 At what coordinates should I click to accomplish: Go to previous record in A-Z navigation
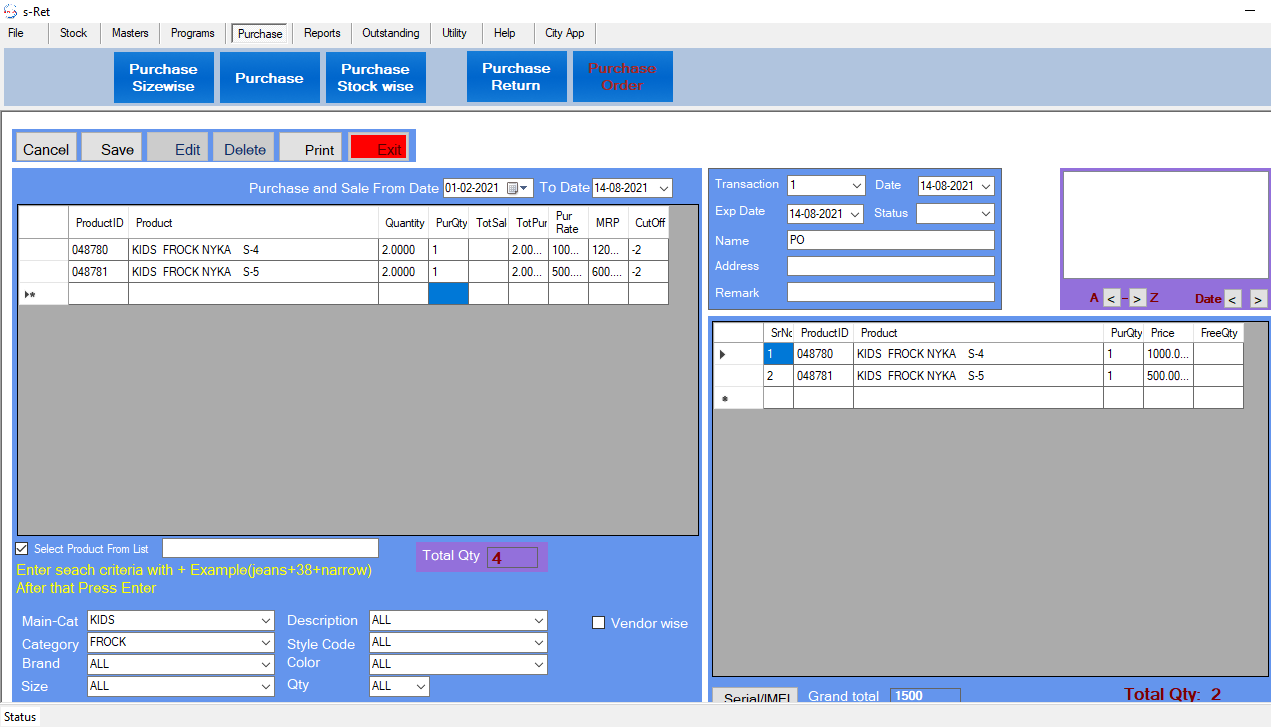1111,299
